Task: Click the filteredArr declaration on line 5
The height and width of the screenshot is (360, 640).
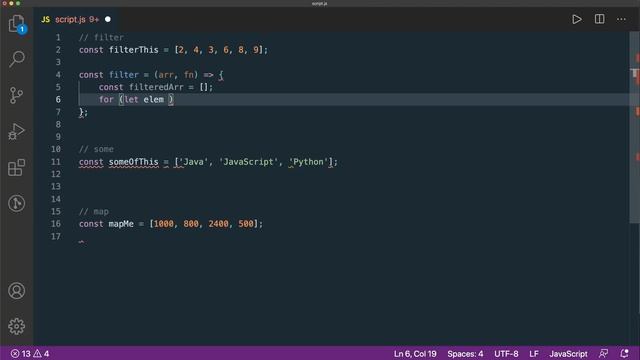Action: [156, 87]
